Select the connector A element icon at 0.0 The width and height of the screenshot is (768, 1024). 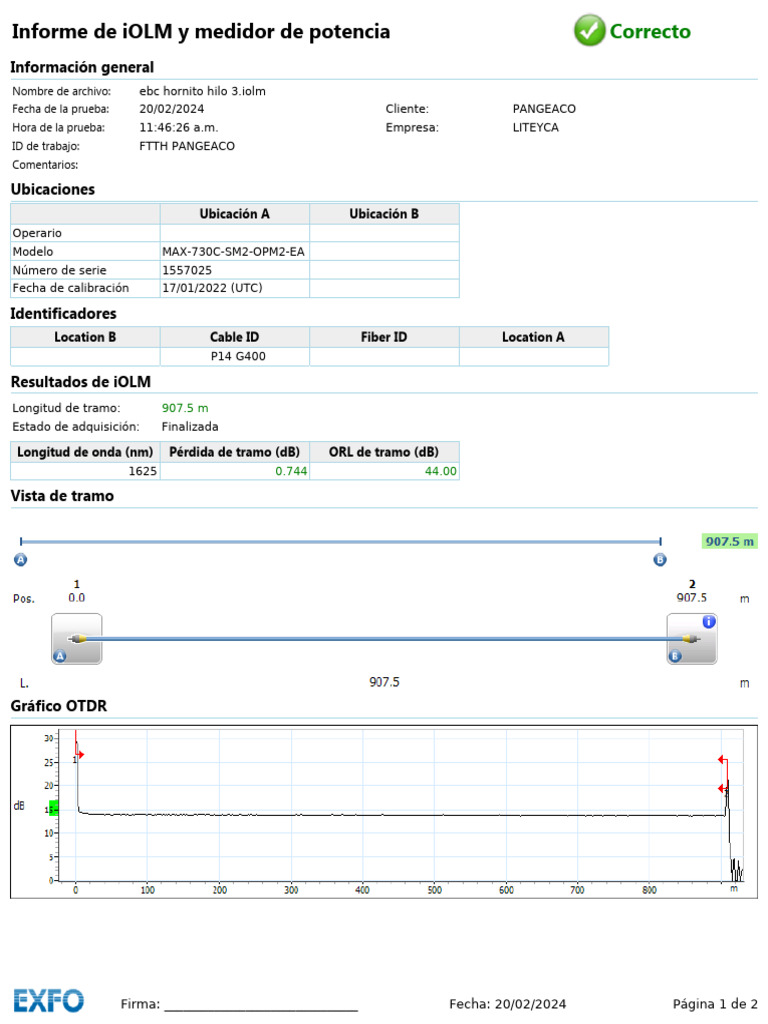76,639
